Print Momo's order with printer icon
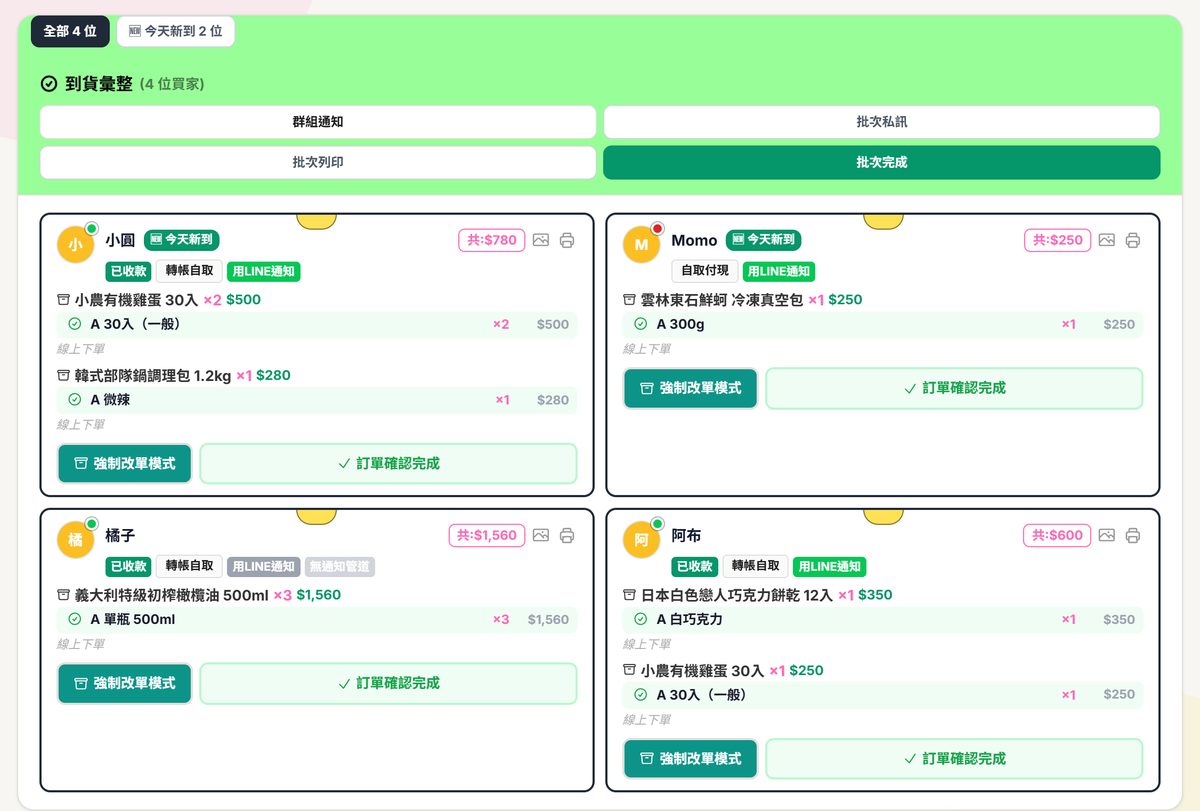 point(1133,240)
